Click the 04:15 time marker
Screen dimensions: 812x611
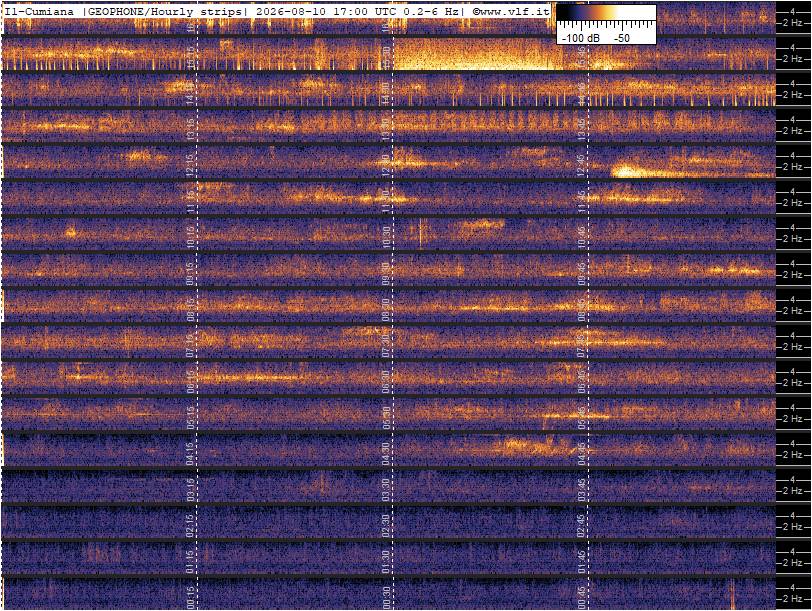tap(191, 453)
